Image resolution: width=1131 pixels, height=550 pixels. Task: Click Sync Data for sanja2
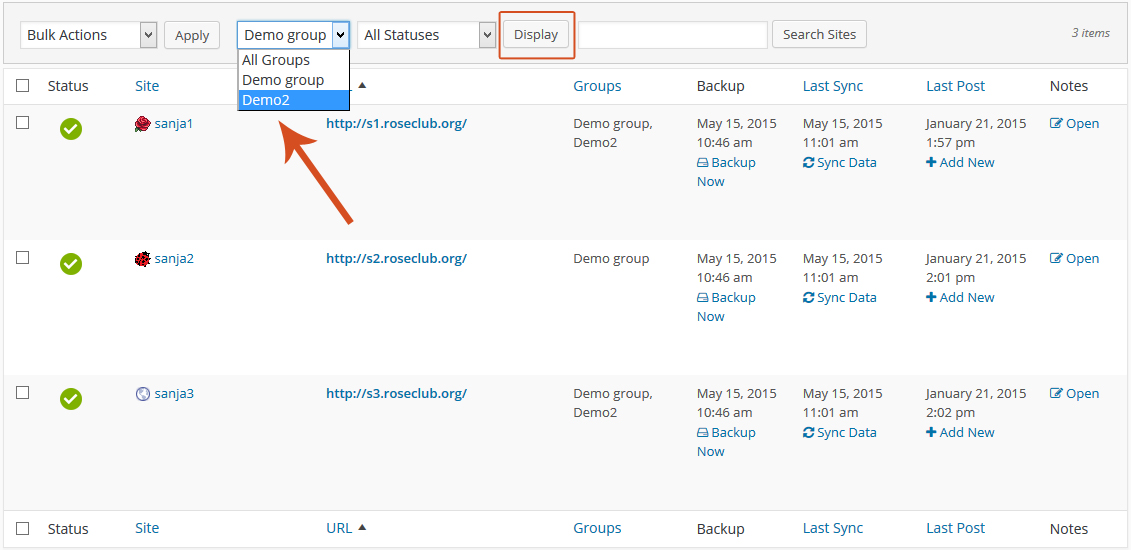[x=840, y=297]
